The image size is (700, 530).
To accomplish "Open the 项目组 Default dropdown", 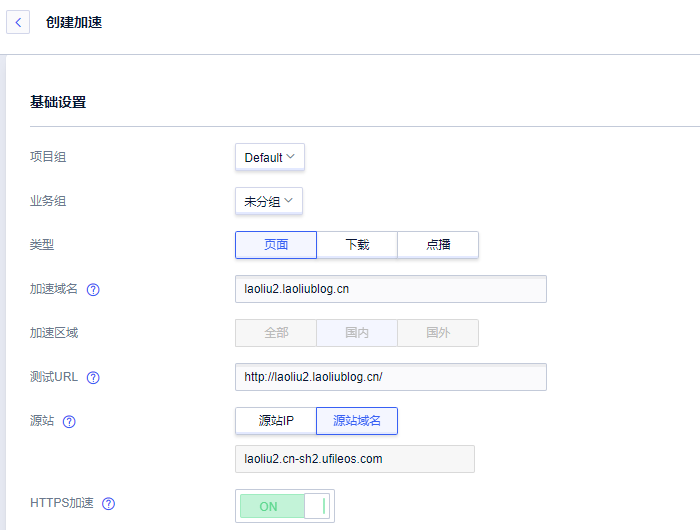I will (270, 157).
